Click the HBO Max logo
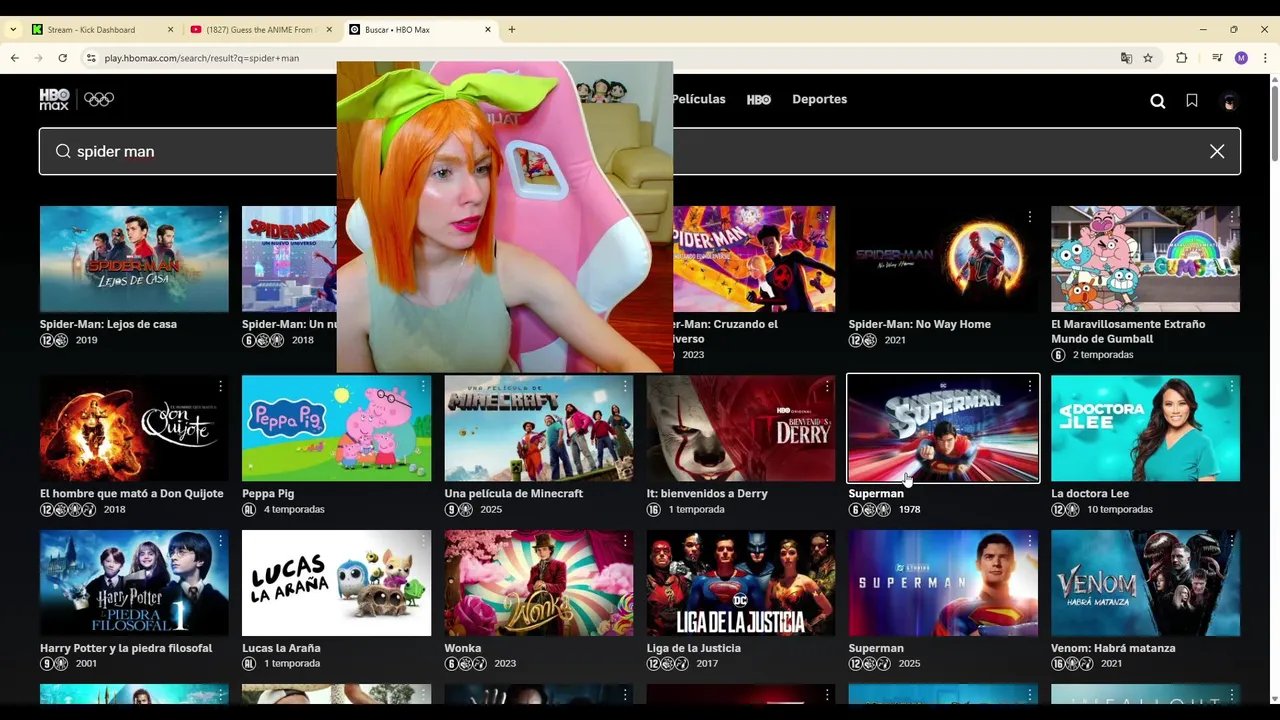The width and height of the screenshot is (1280, 720). (x=54, y=99)
